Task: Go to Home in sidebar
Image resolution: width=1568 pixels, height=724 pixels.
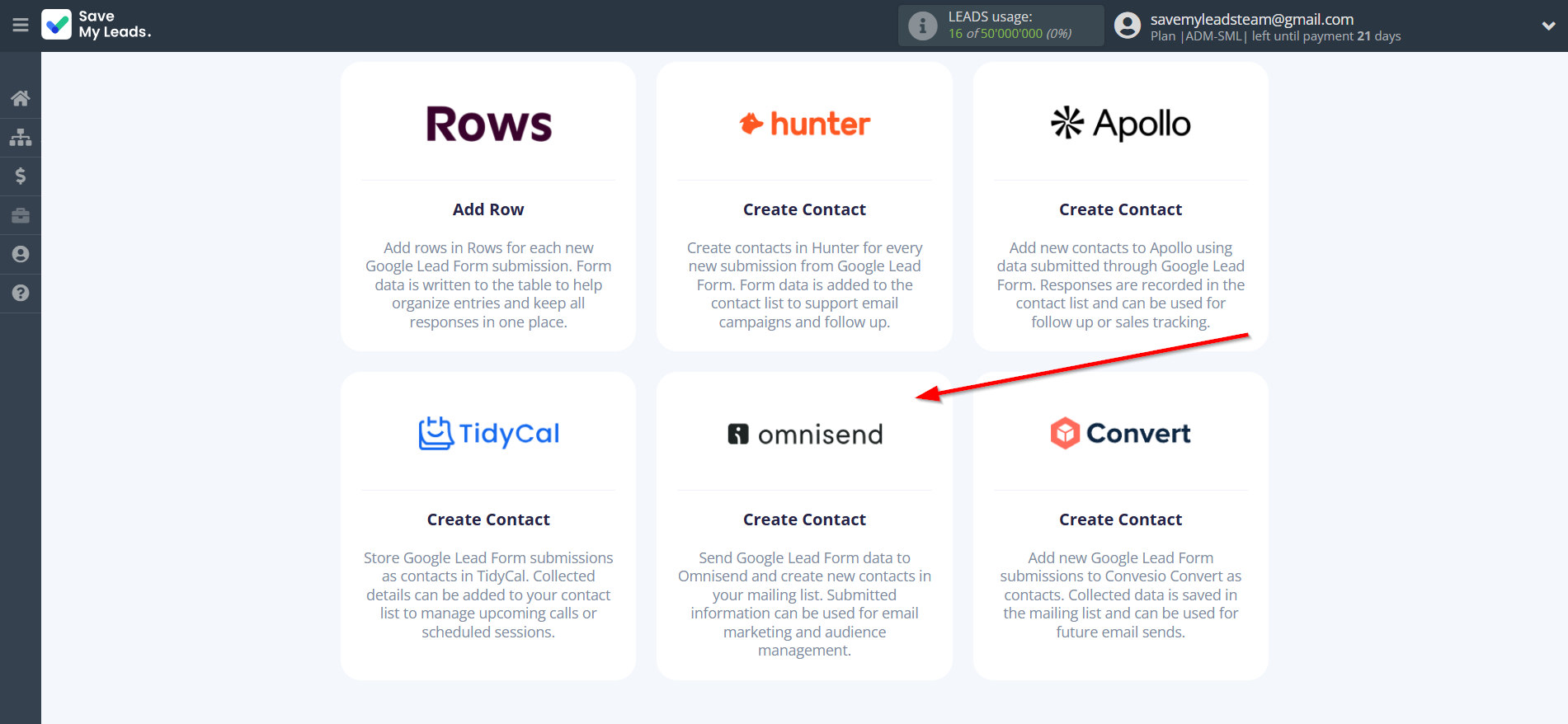Action: coord(21,98)
